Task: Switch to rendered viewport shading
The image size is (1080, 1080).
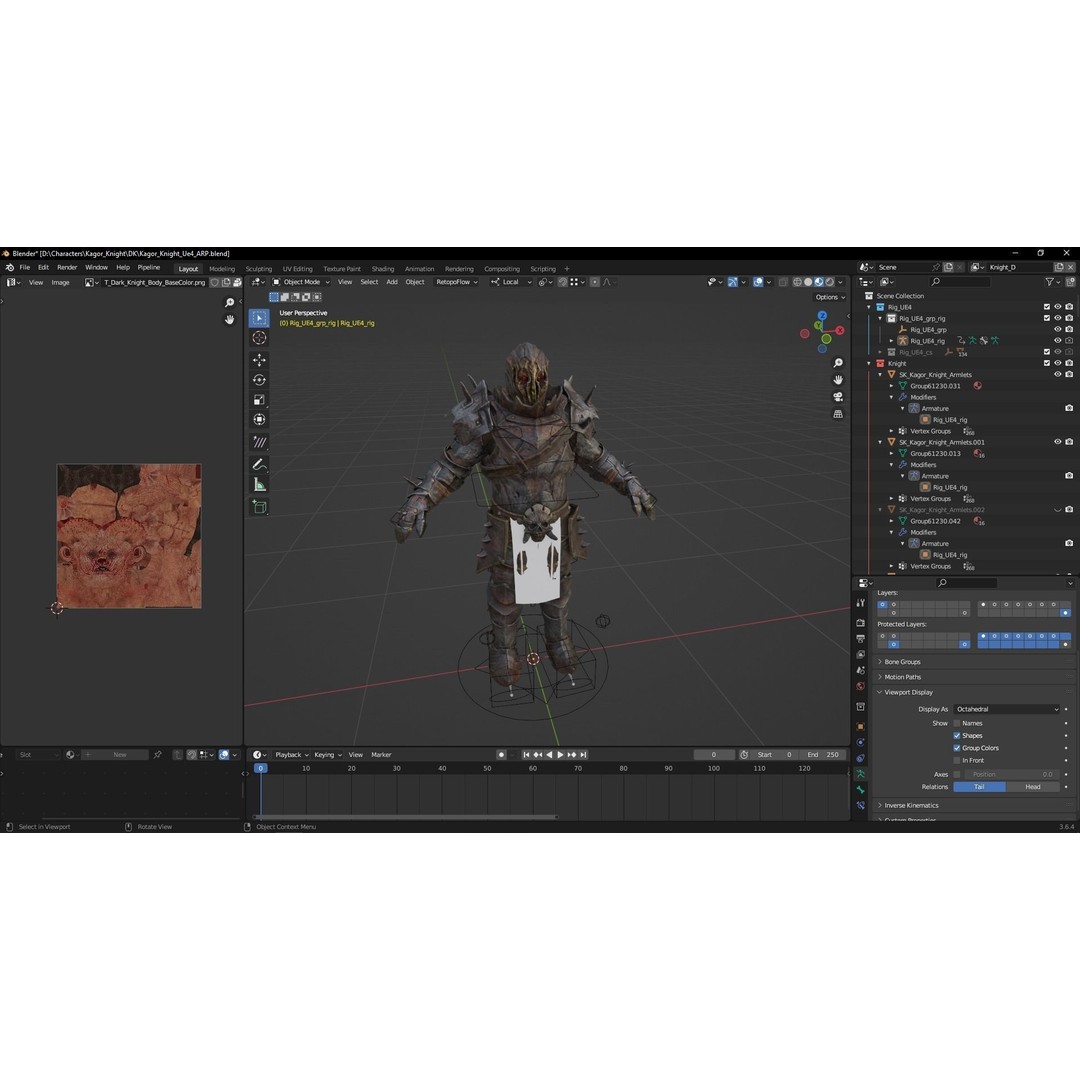Action: click(x=830, y=282)
